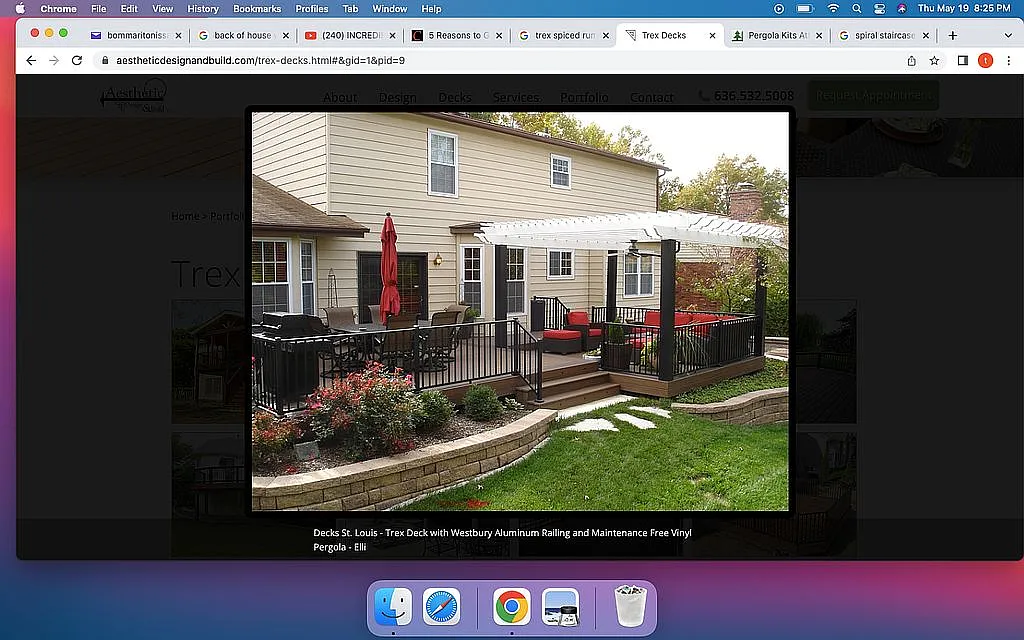Open Chrome from the Dock
This screenshot has height=640, width=1024.
coord(511,607)
